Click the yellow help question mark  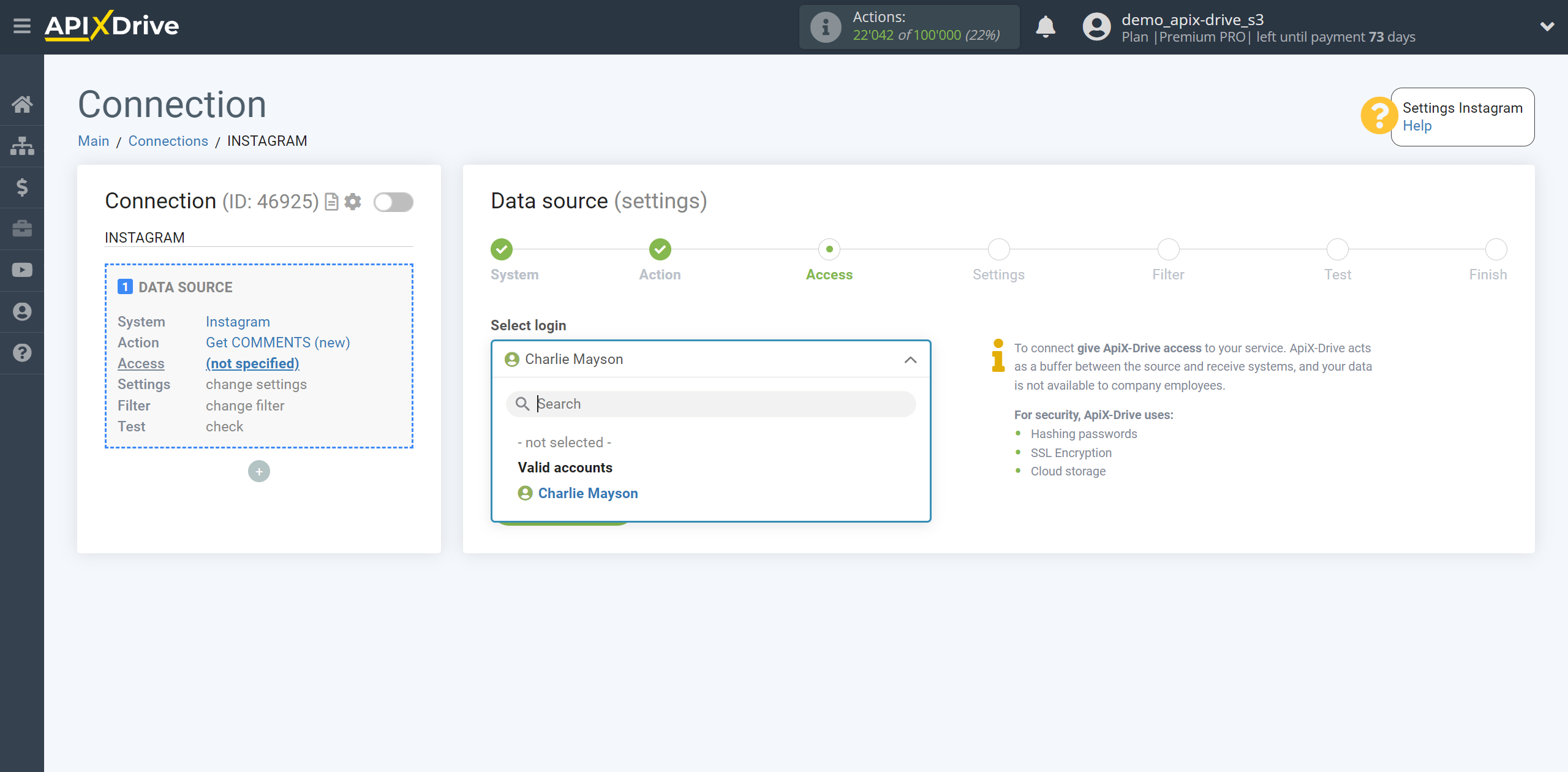pos(1378,115)
